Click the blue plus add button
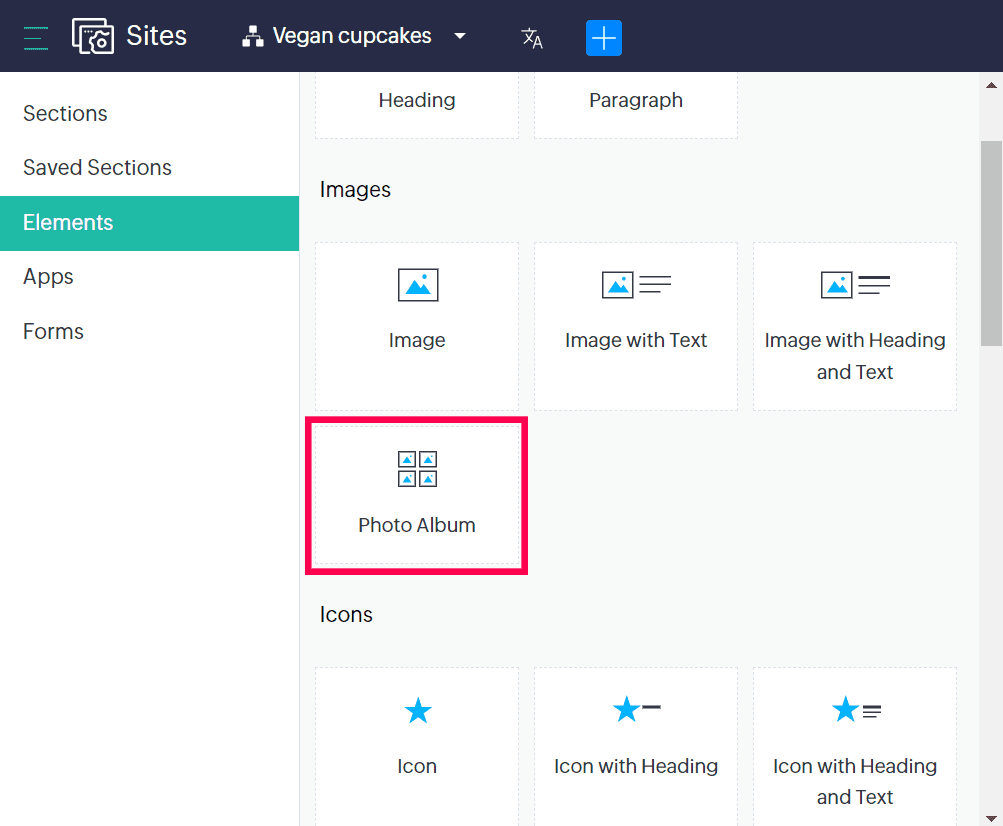 coord(604,38)
